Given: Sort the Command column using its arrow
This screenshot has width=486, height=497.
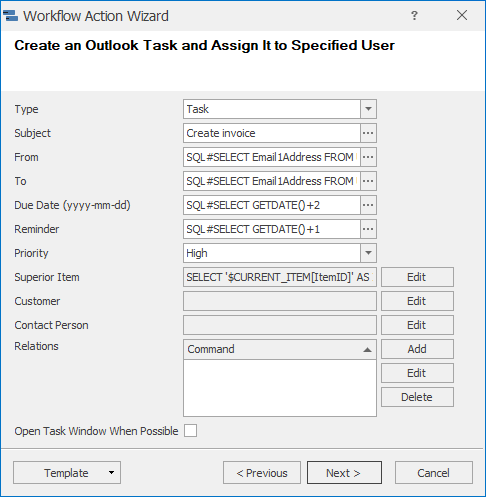Looking at the screenshot, I should (367, 350).
